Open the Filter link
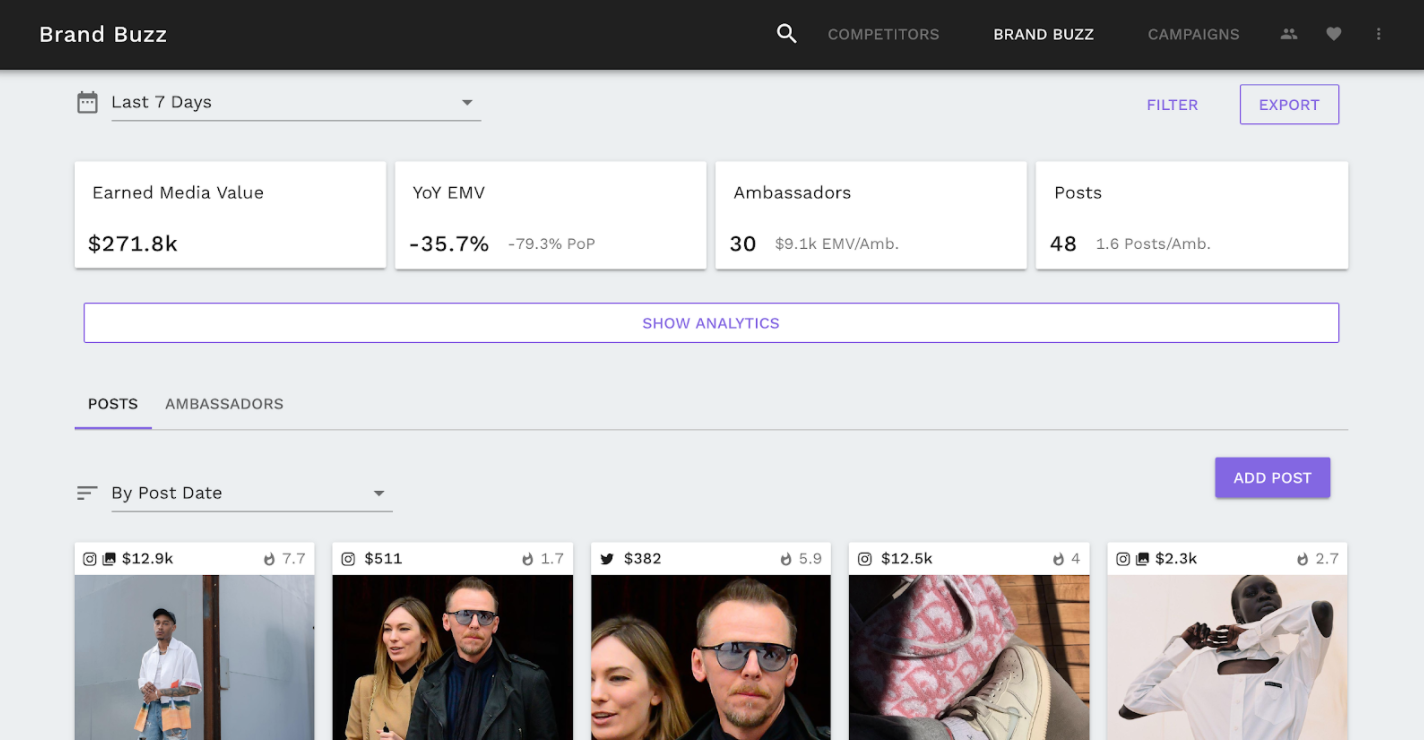This screenshot has height=740, width=1424. (x=1172, y=104)
